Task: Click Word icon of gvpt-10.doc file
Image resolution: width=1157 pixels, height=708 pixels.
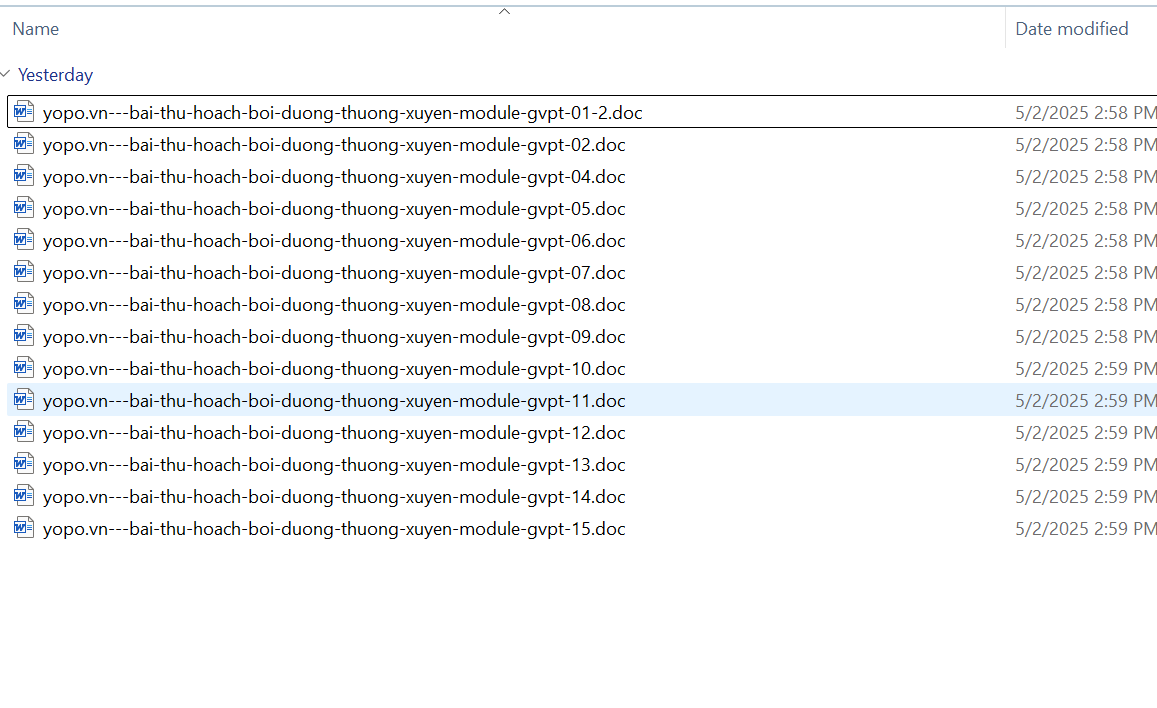Action: [24, 368]
